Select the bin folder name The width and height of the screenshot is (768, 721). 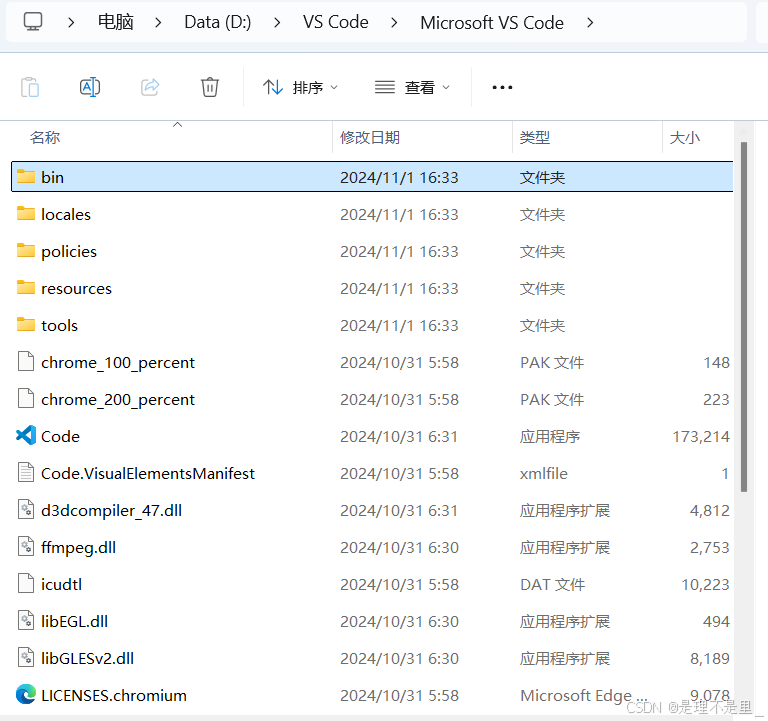(x=52, y=177)
